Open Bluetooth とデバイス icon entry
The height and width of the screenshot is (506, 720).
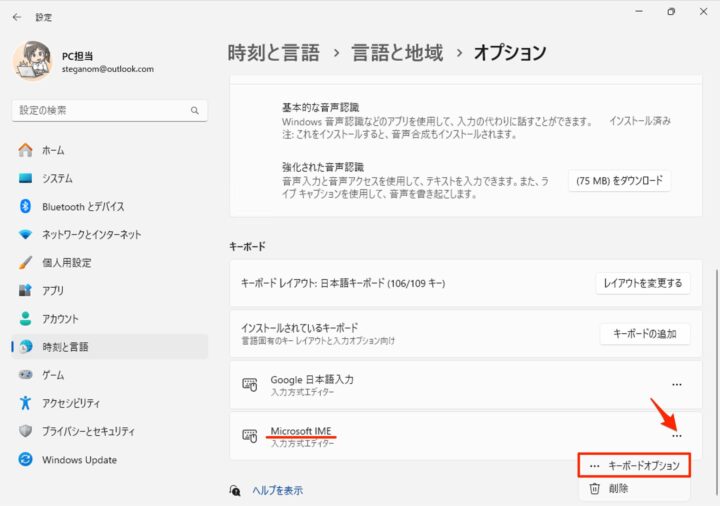[25, 206]
